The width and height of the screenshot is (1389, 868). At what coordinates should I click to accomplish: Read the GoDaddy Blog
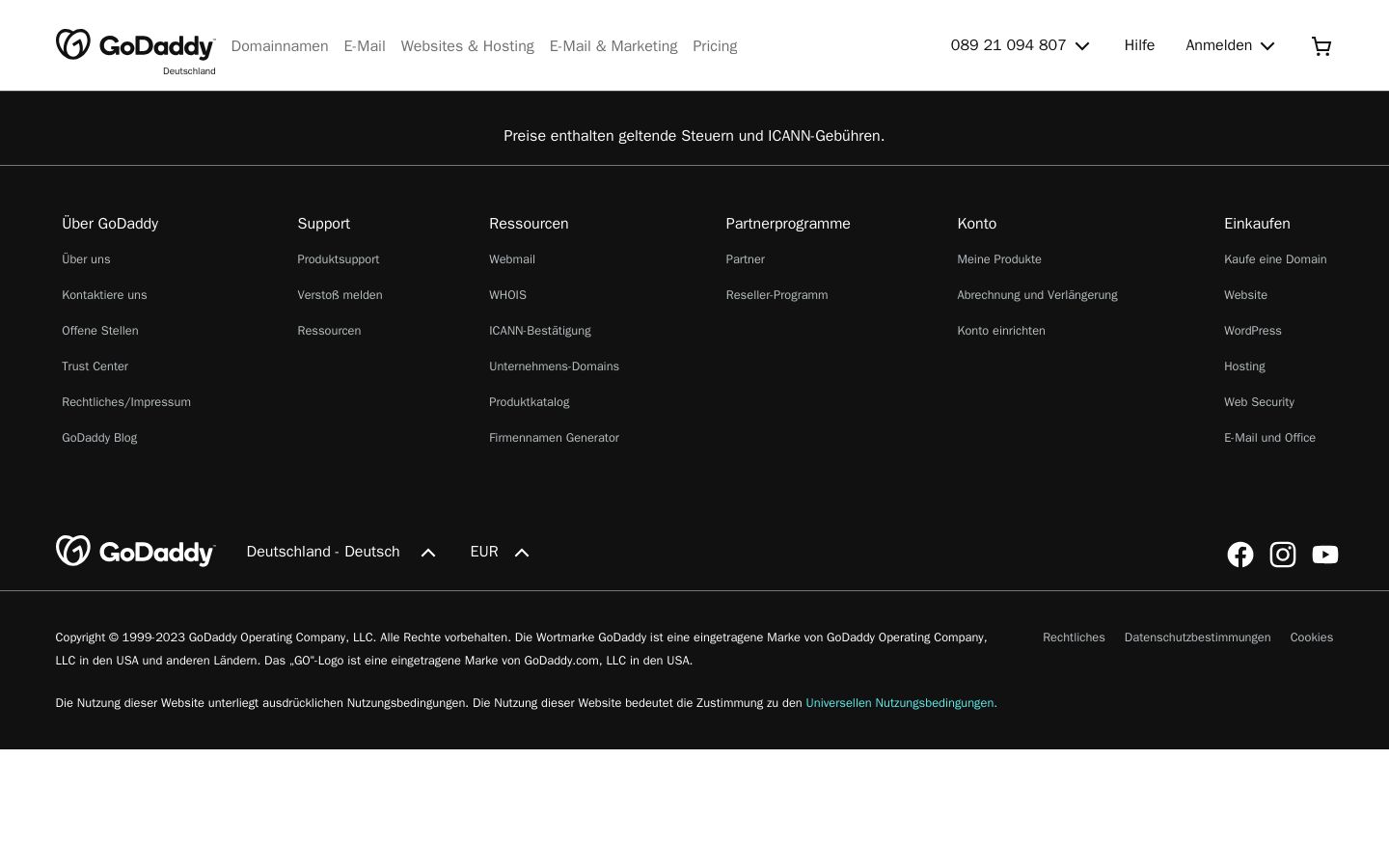tap(99, 438)
